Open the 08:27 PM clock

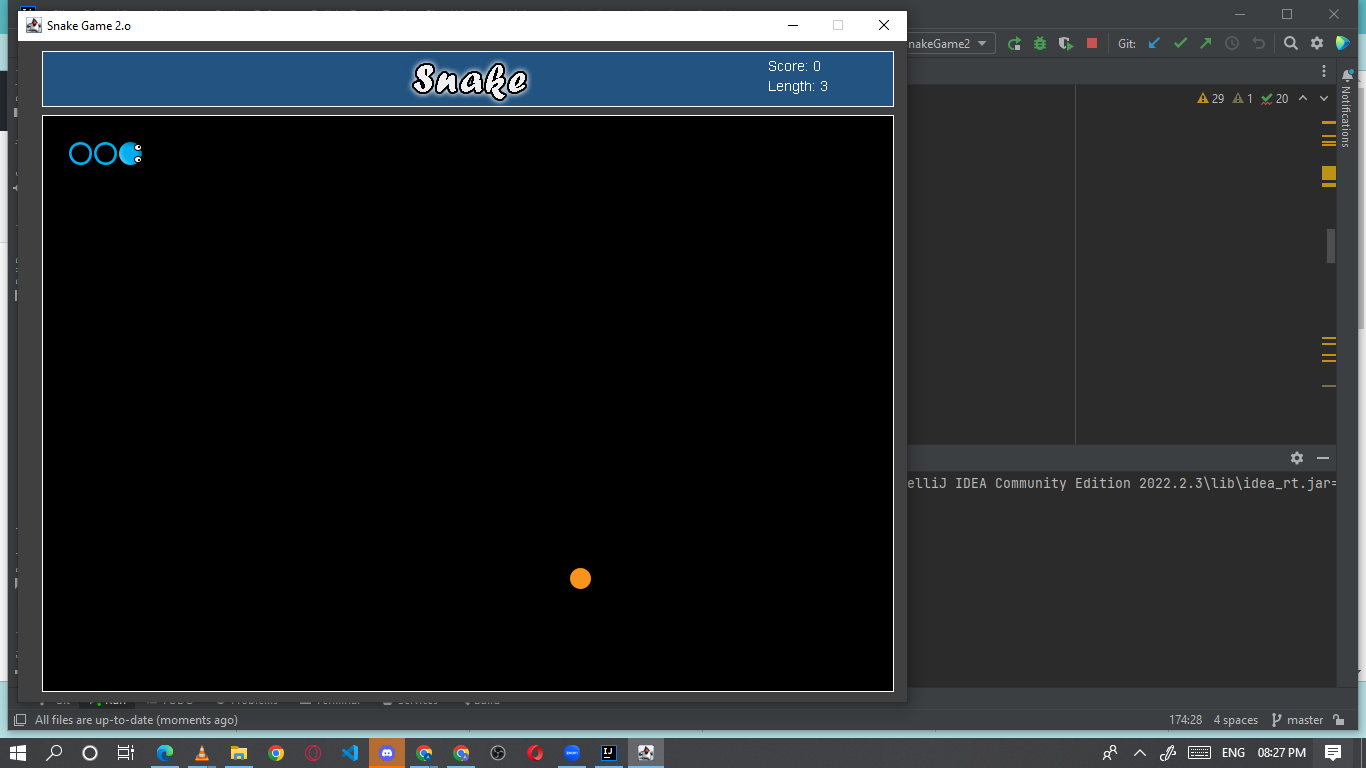(1282, 753)
